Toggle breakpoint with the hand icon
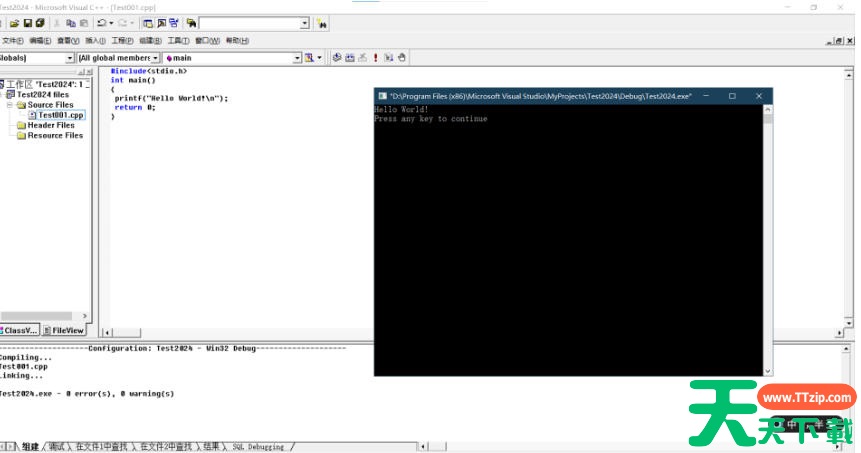The height and width of the screenshot is (453, 861). [401, 58]
